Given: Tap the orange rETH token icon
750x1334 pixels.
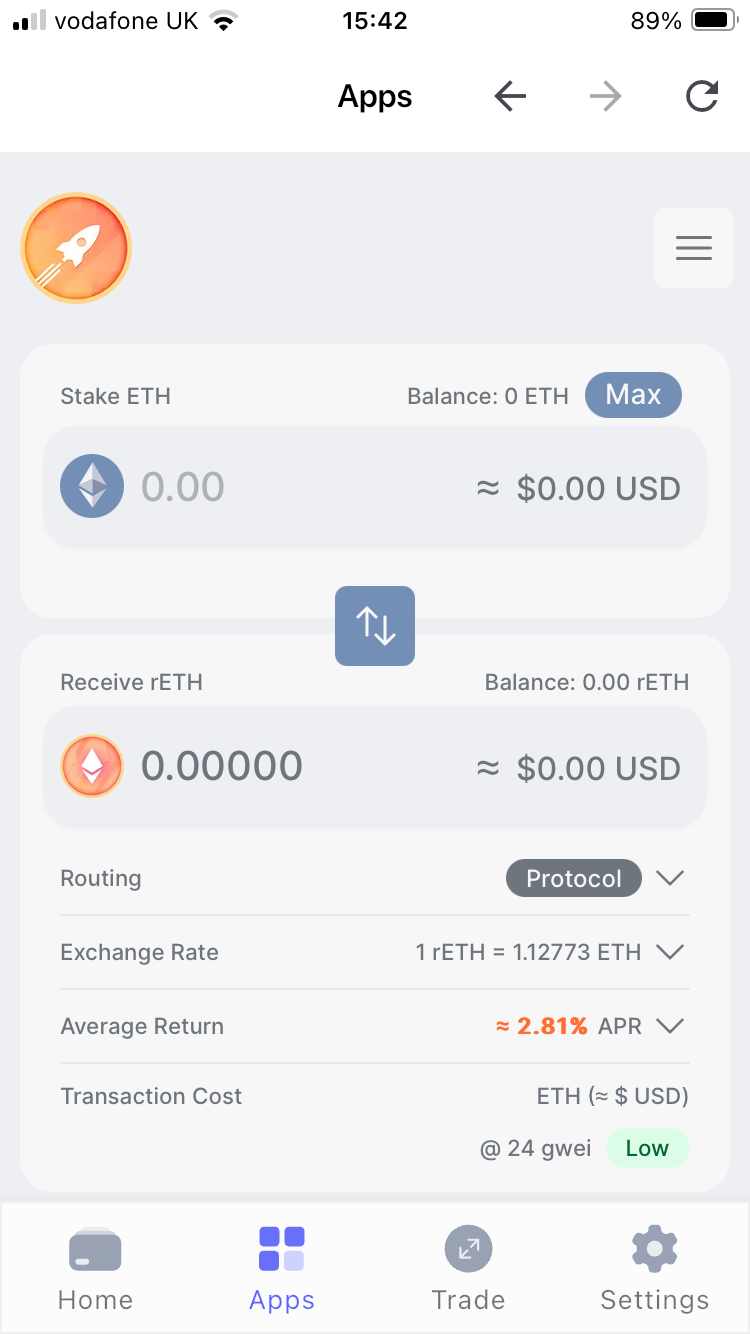Looking at the screenshot, I should (92, 767).
